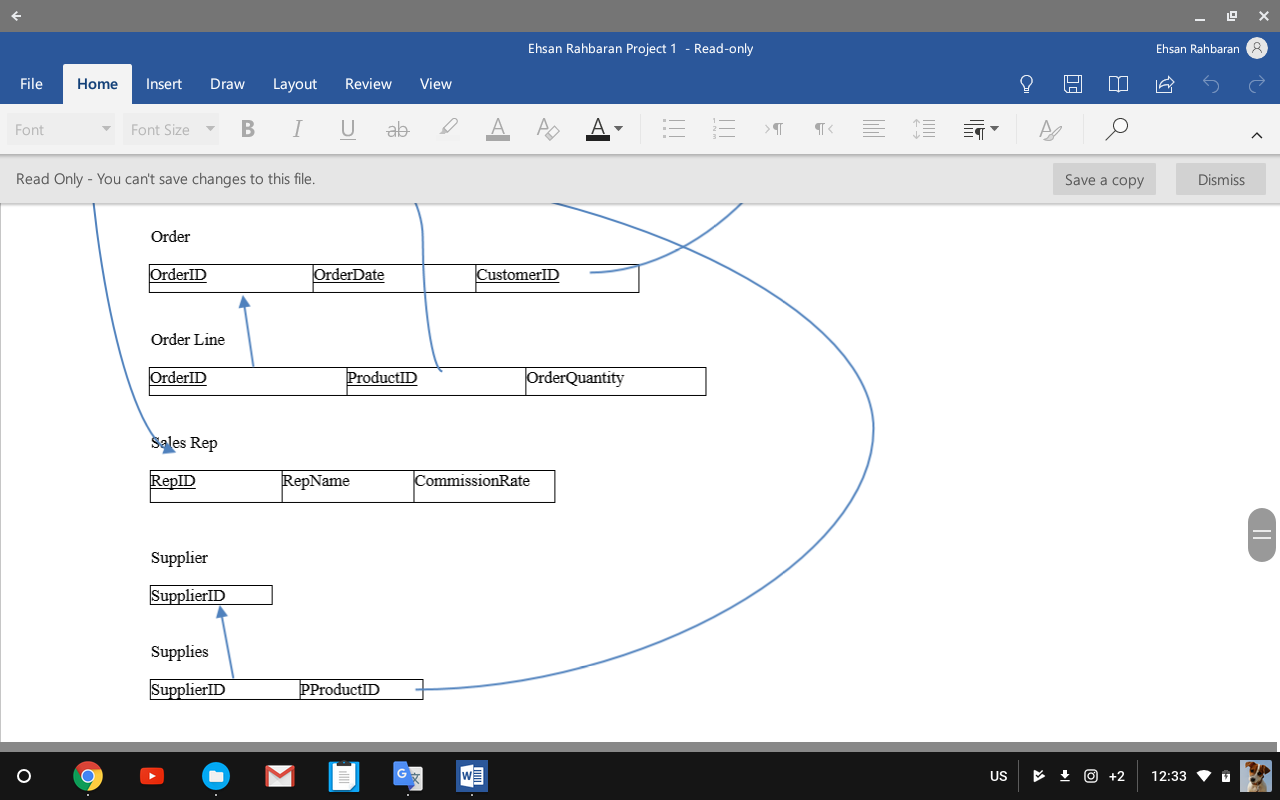
Task: Open Chrome from the taskbar shelf
Action: click(x=88, y=776)
